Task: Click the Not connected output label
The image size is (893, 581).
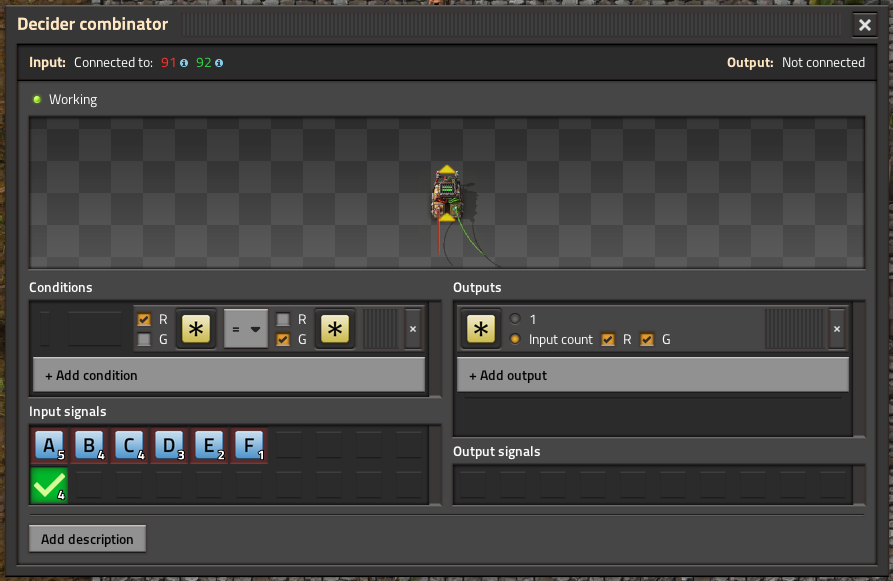Action: [823, 63]
